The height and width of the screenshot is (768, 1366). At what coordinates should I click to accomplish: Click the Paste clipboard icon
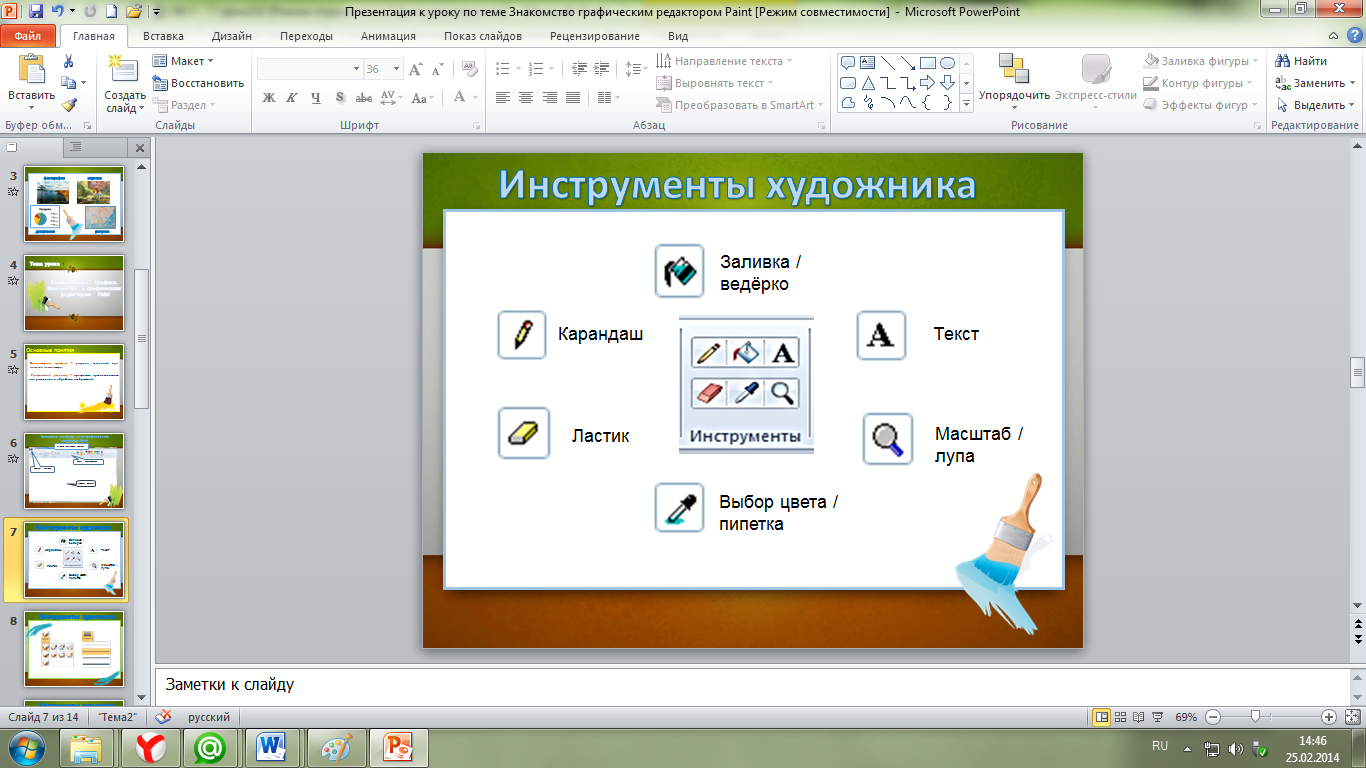(31, 70)
